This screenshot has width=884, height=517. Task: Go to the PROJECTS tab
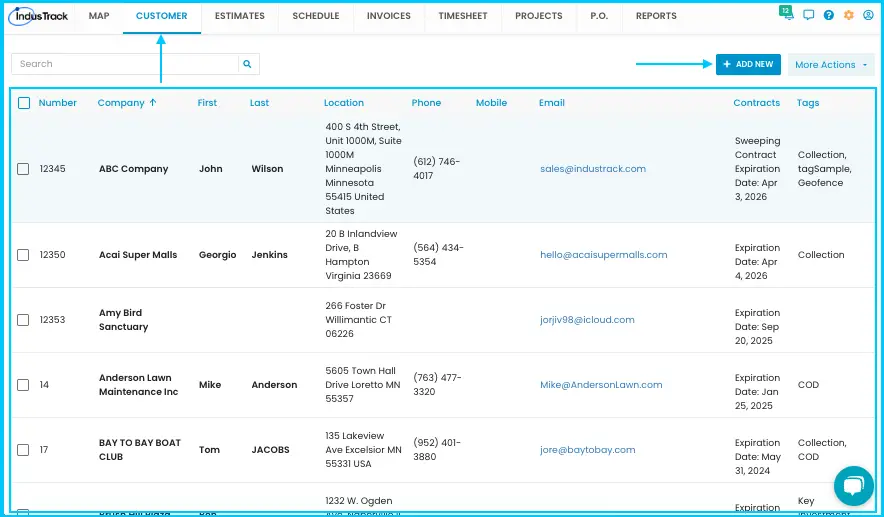[539, 16]
